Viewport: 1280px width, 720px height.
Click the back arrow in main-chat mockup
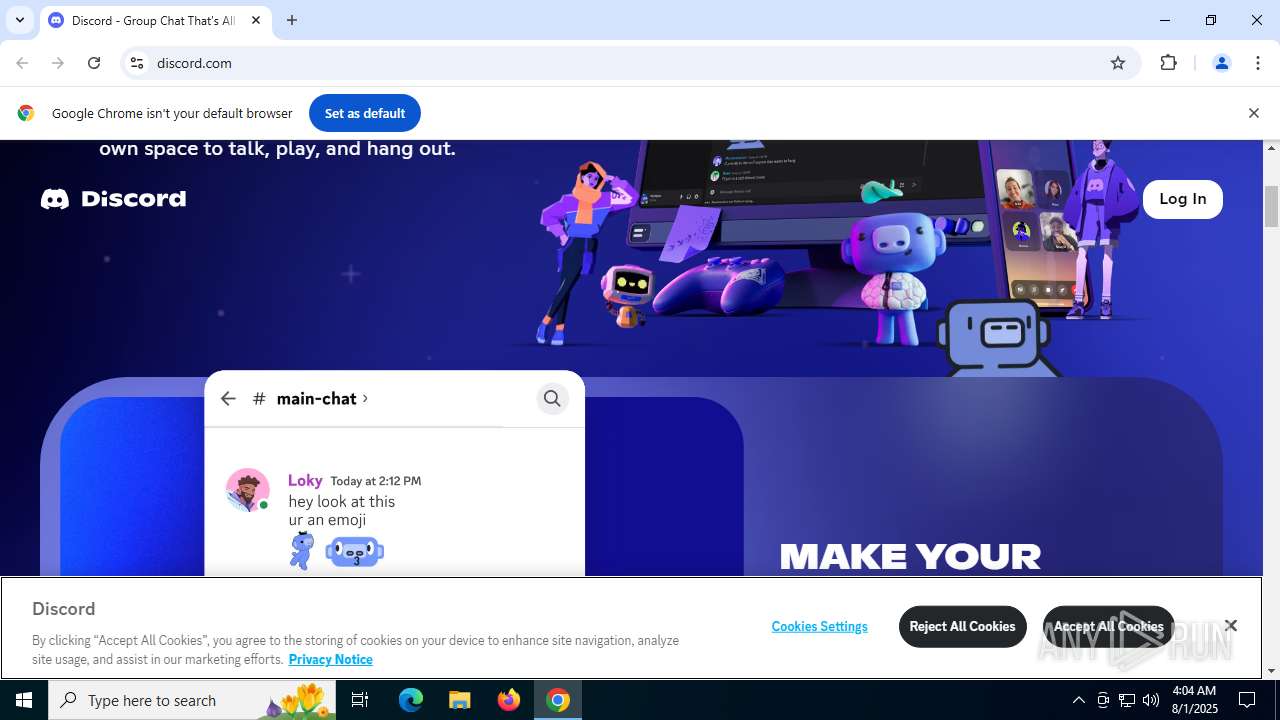tap(228, 399)
